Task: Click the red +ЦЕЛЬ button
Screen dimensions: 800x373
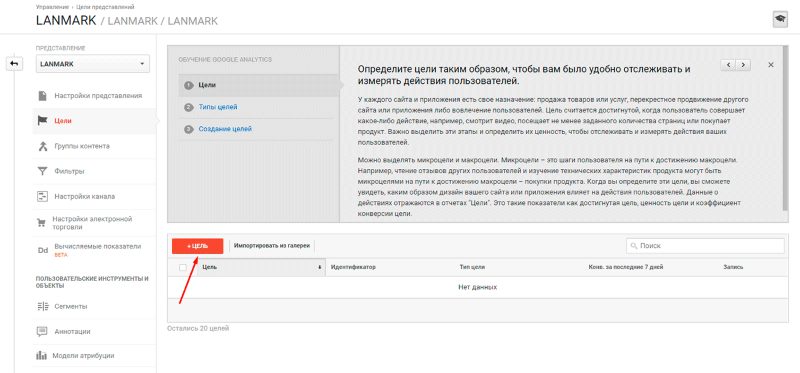Action: 197,246
